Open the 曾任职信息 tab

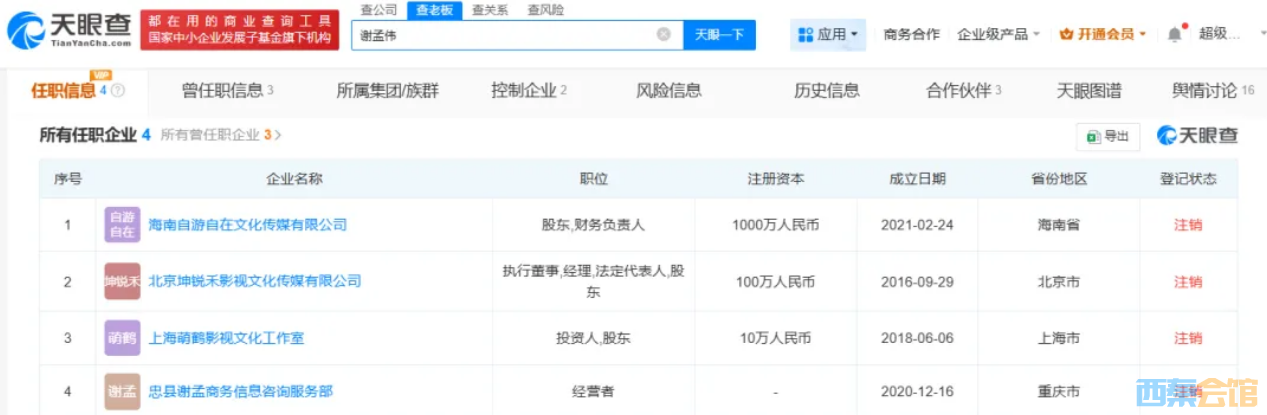[x=227, y=91]
